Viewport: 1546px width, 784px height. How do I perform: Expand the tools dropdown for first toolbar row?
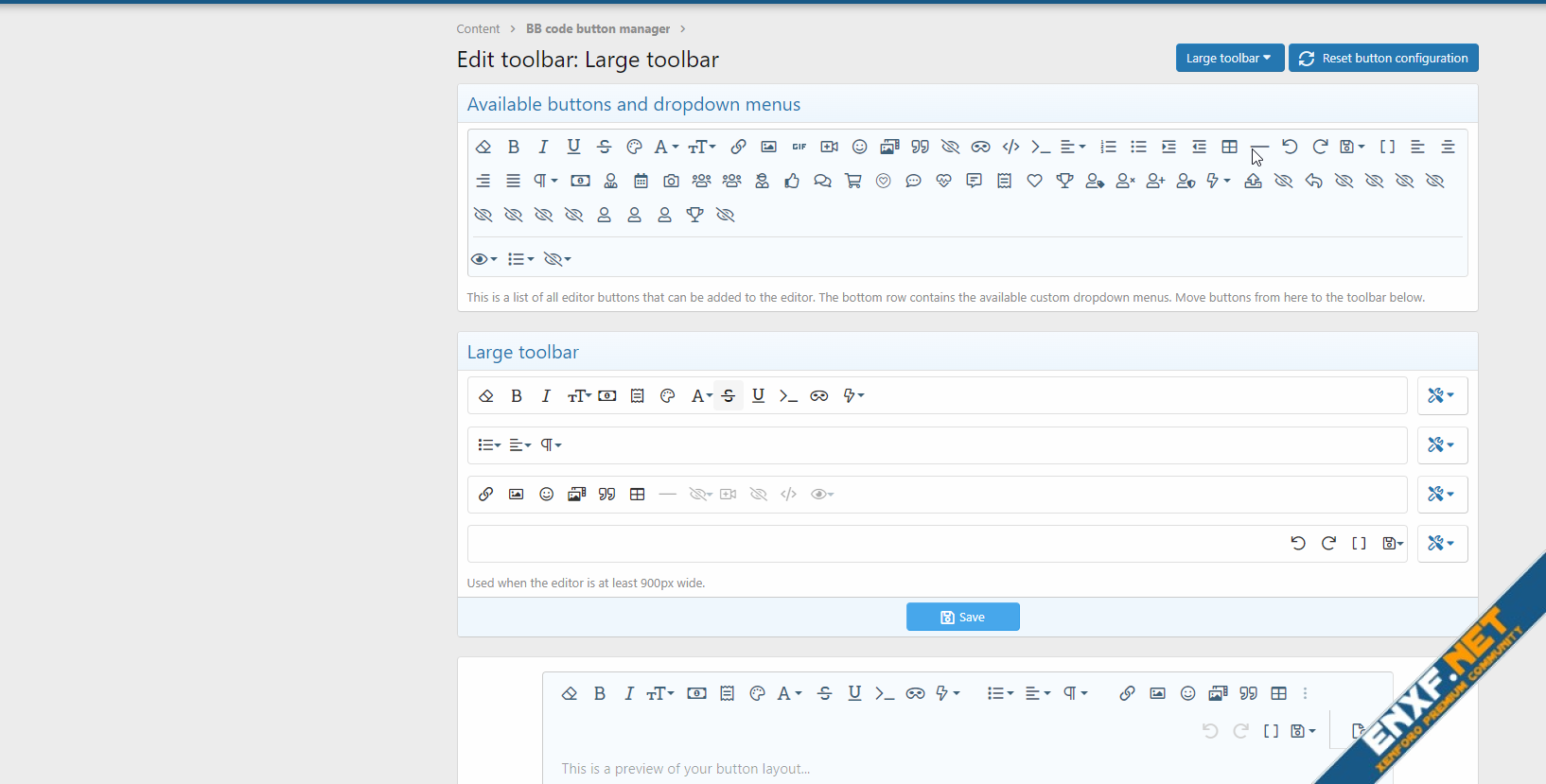click(1441, 396)
